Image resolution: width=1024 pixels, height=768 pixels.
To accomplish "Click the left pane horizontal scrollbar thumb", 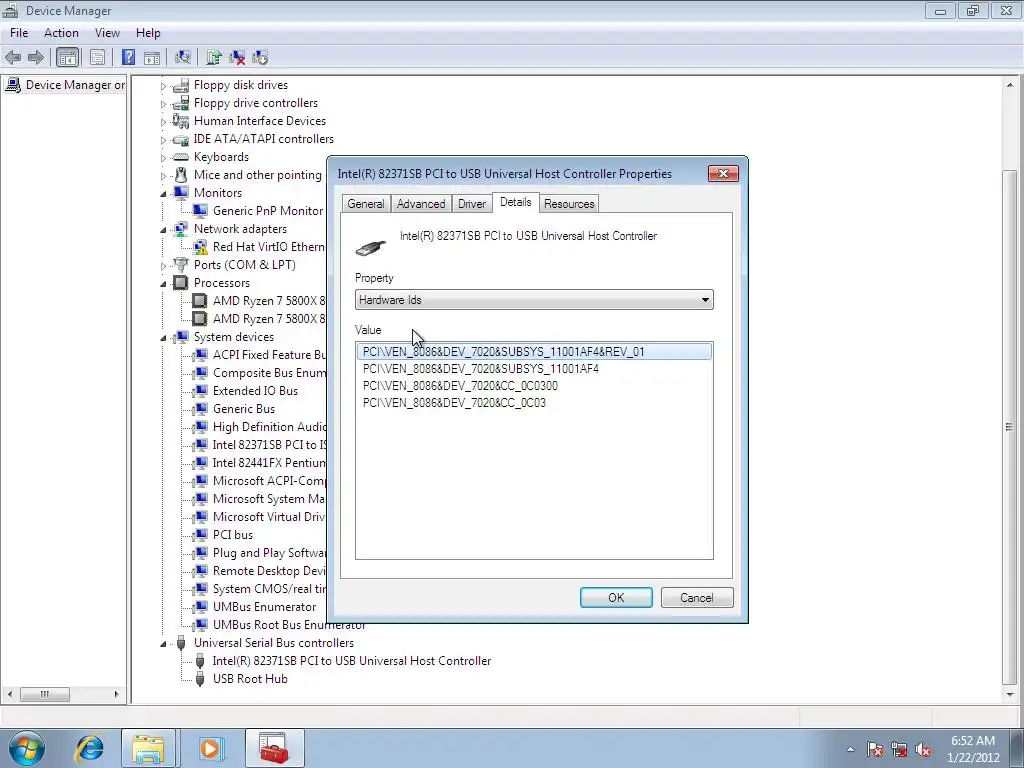I will pyautogui.click(x=44, y=694).
